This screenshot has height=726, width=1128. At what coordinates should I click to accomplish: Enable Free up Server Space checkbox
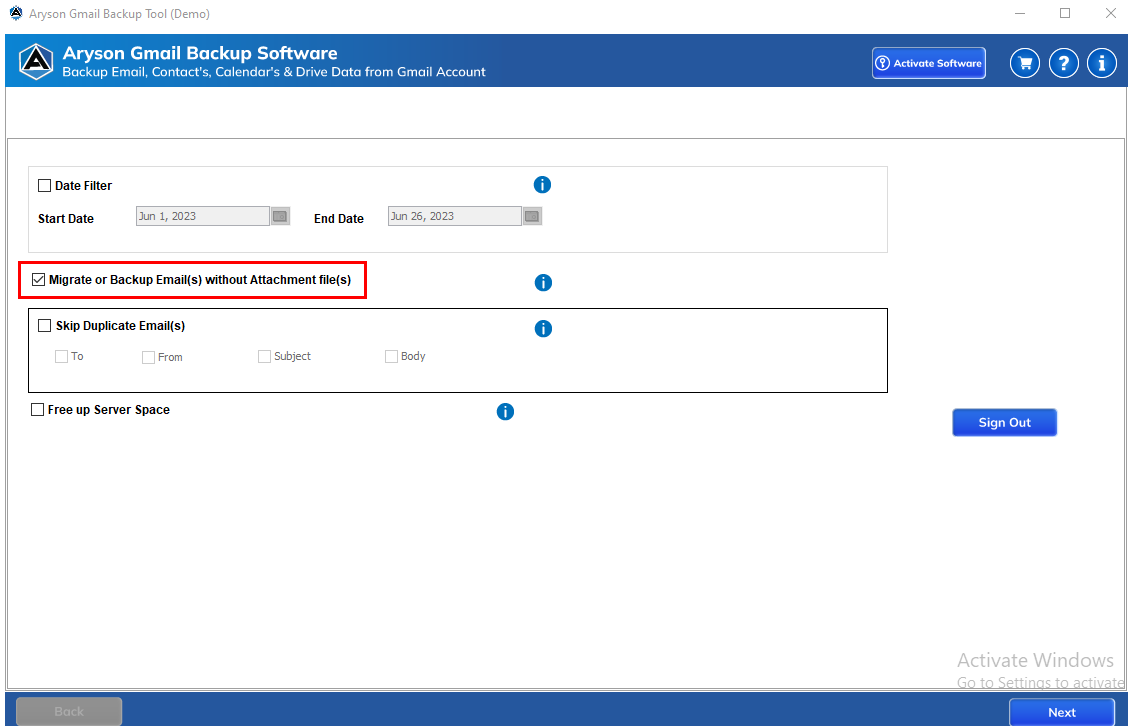click(x=37, y=409)
